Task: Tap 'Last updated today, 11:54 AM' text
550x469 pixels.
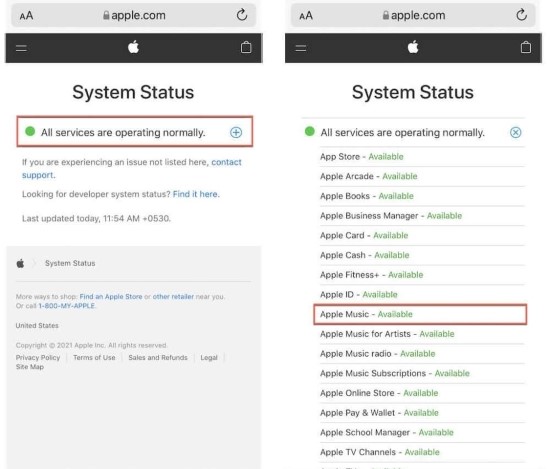Action: click(96, 219)
